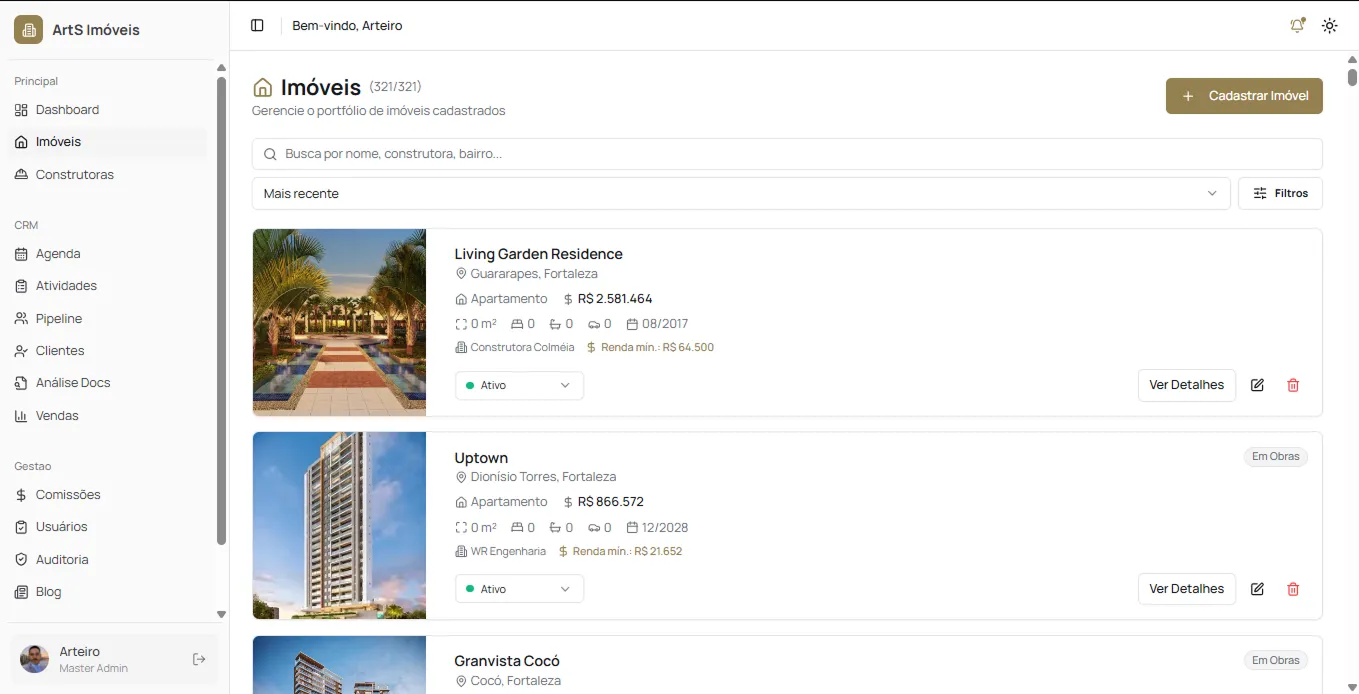Open status dropdown for Living Garden Residence
This screenshot has height=694, width=1359.
pos(519,386)
